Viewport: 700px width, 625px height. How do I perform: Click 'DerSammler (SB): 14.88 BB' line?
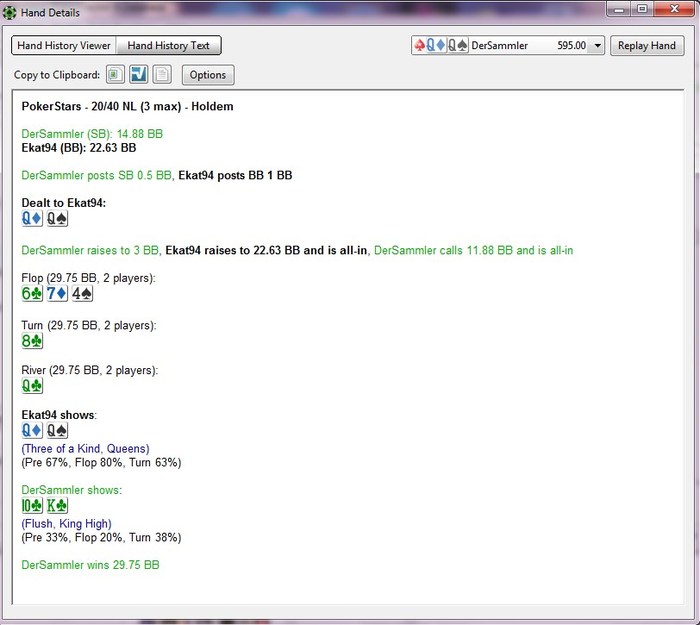92,134
